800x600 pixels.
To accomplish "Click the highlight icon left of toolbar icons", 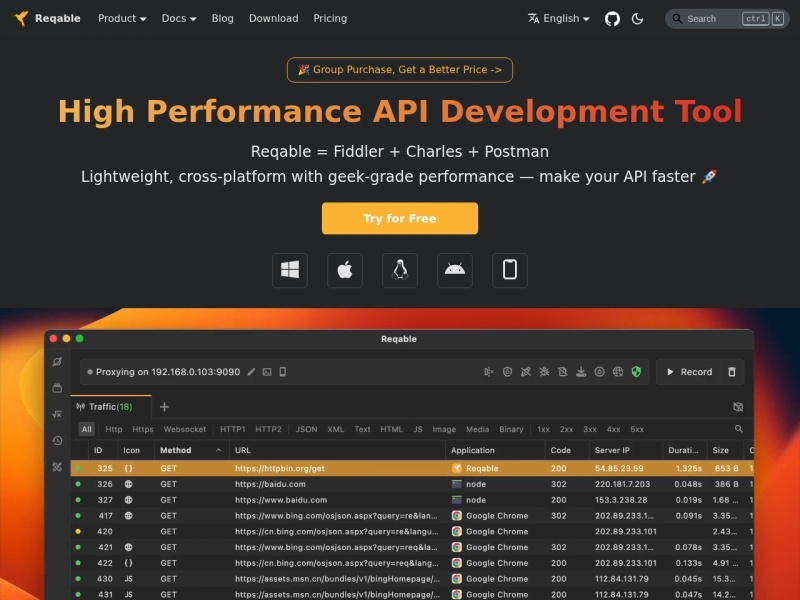I will (x=488, y=372).
